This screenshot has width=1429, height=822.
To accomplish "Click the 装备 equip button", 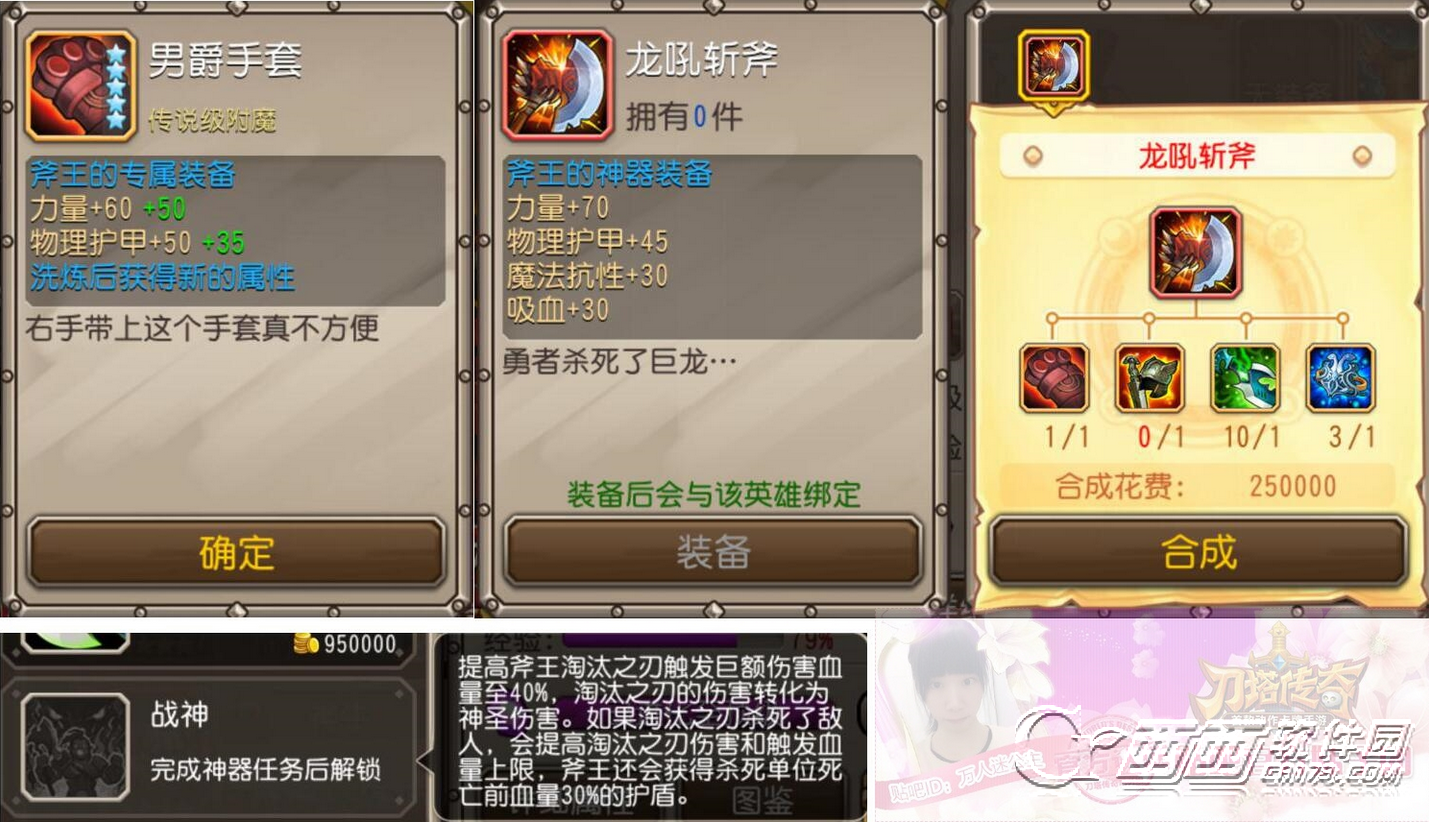I will tap(713, 552).
